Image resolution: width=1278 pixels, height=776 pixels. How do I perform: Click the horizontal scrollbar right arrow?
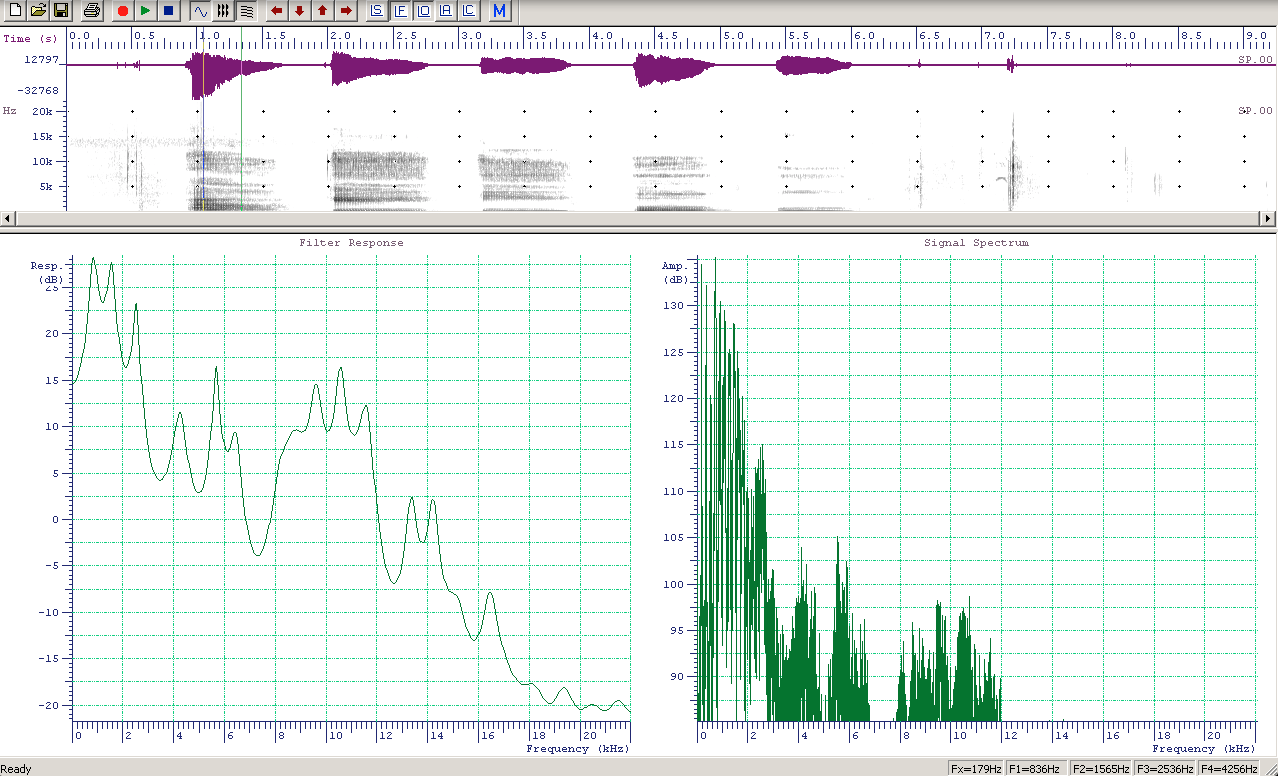pyautogui.click(x=1270, y=219)
